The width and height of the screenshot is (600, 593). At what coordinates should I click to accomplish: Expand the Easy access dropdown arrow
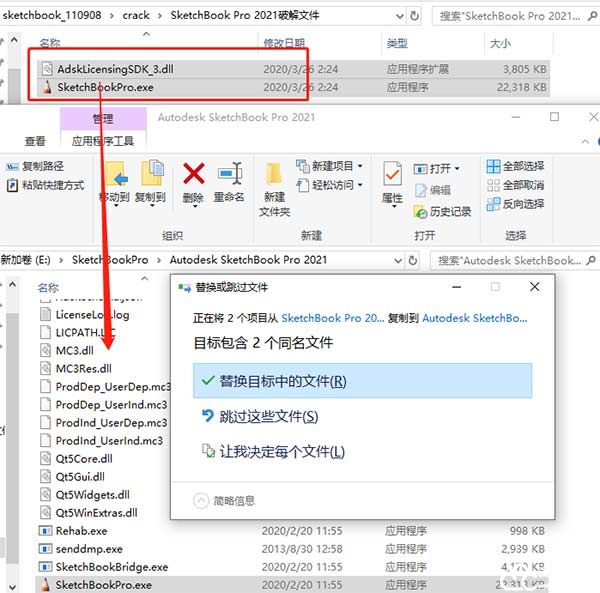pos(360,185)
